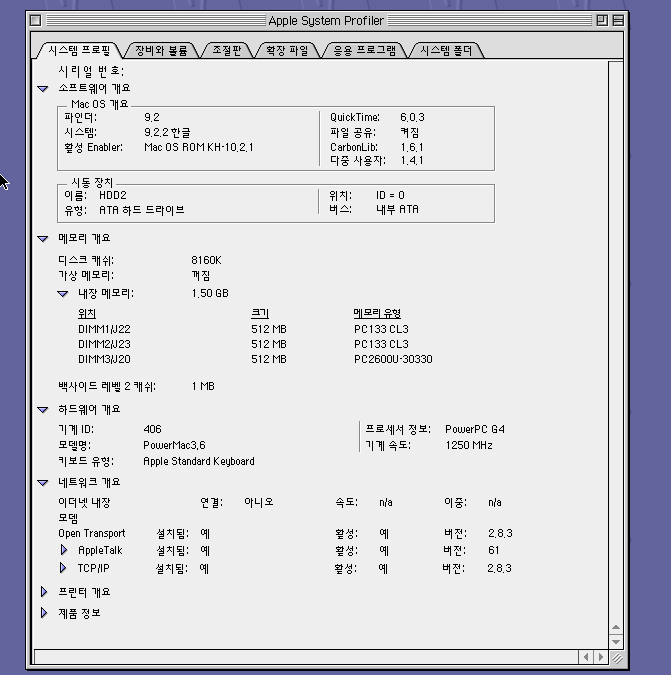Select the 확장 파일 tab
Image resolution: width=671 pixels, height=675 pixels.
[285, 50]
